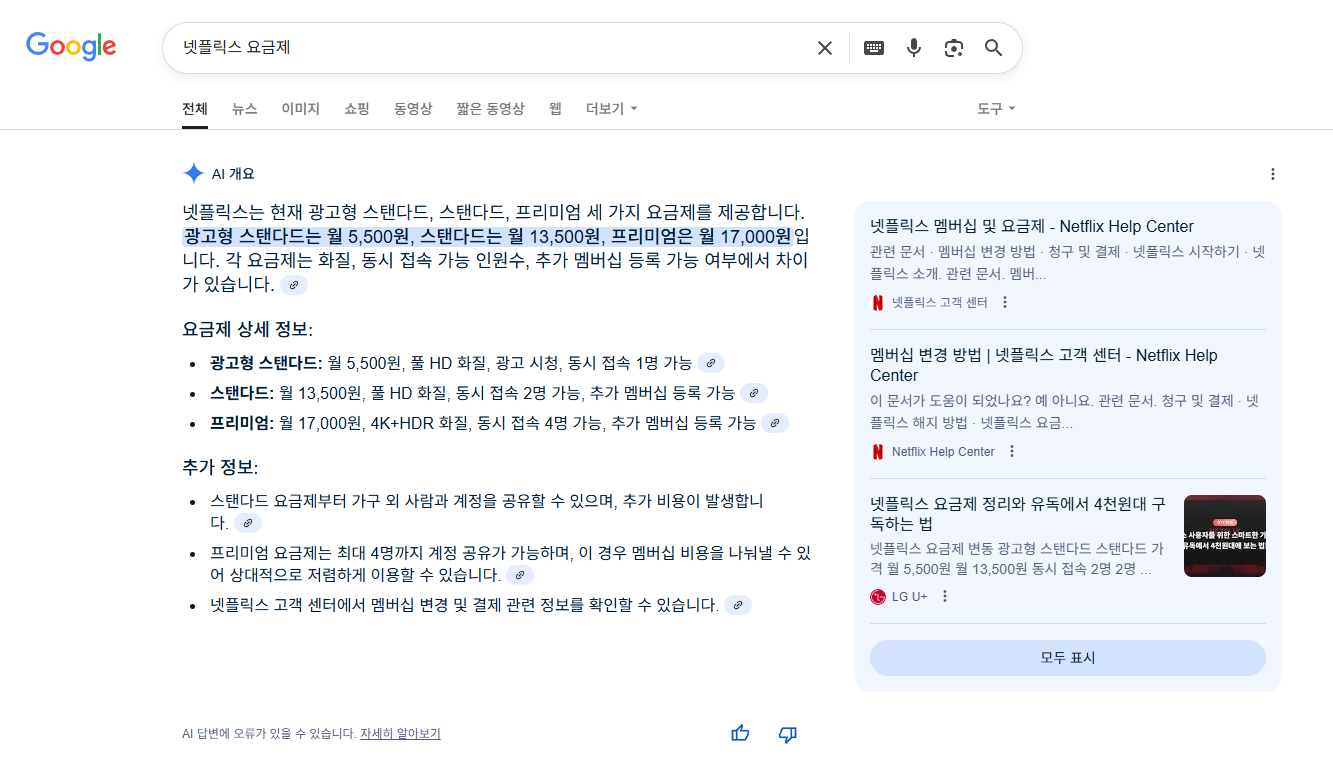Give the AI answer a thumbs down
Viewport: 1333px width, 757px height.
tap(787, 734)
